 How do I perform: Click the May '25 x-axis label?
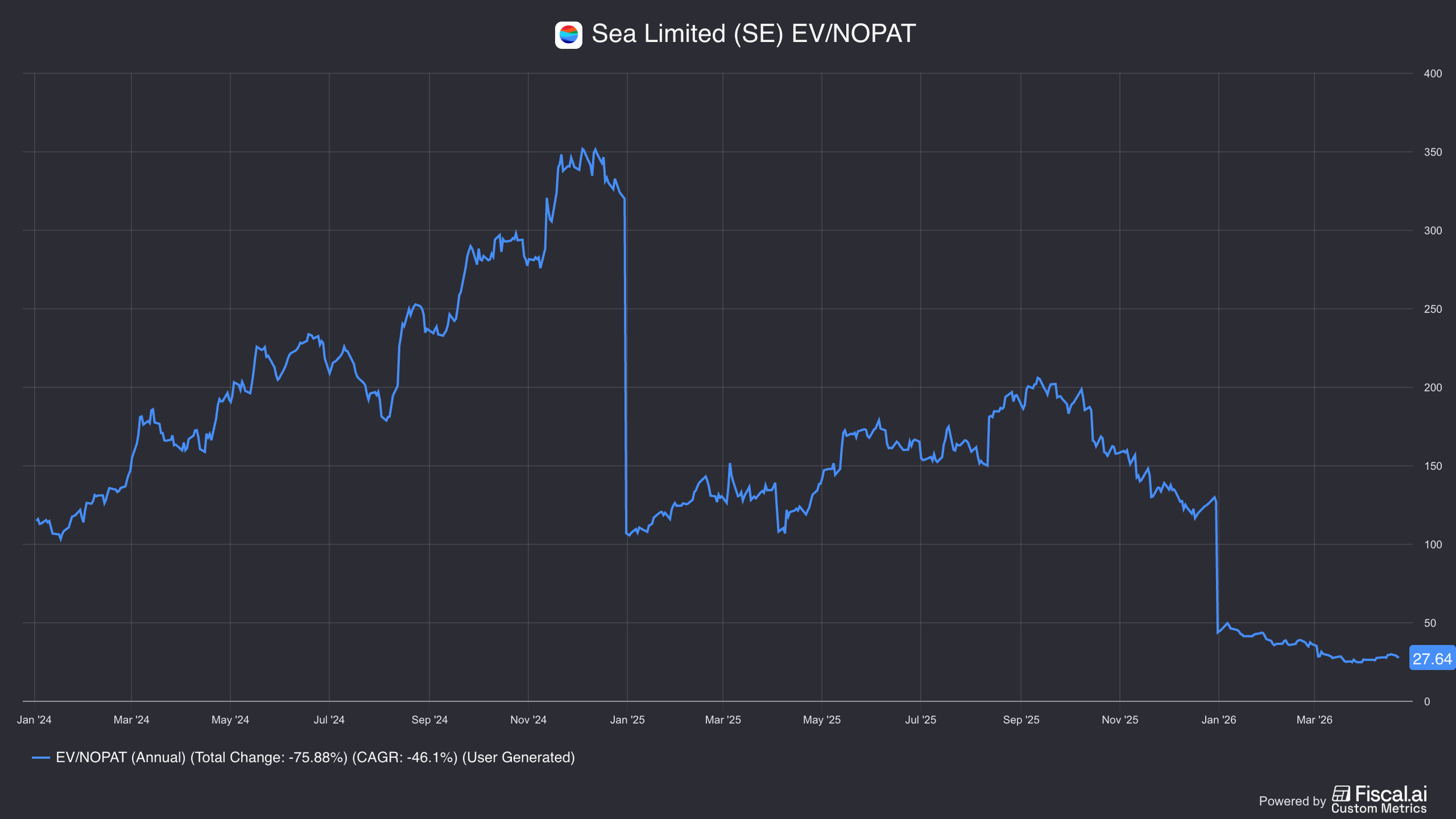822,720
